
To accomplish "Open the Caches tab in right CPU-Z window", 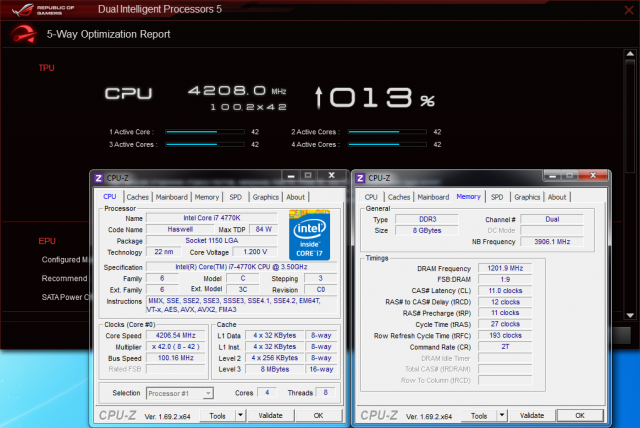I will point(399,197).
